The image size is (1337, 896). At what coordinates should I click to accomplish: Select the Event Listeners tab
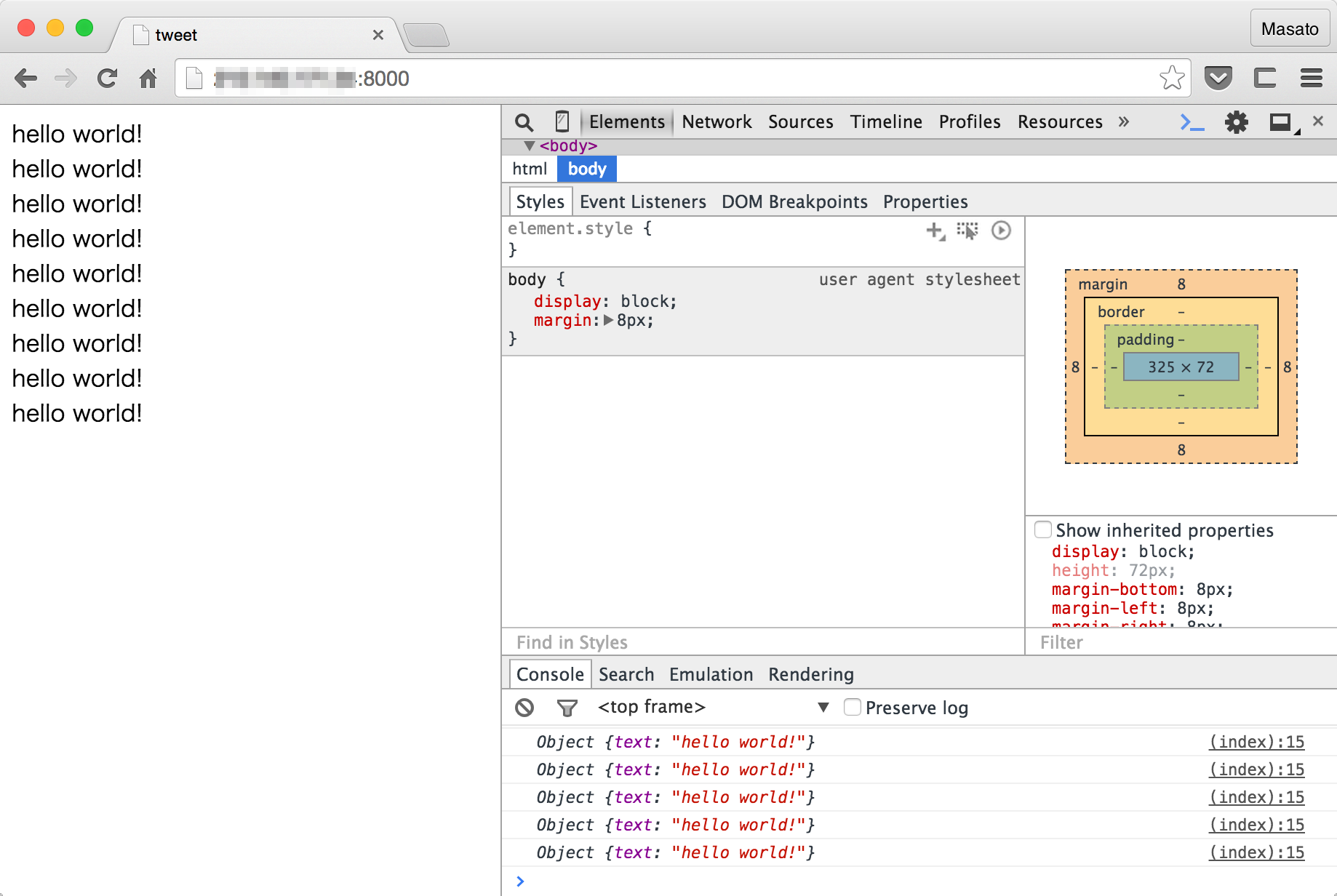[643, 201]
